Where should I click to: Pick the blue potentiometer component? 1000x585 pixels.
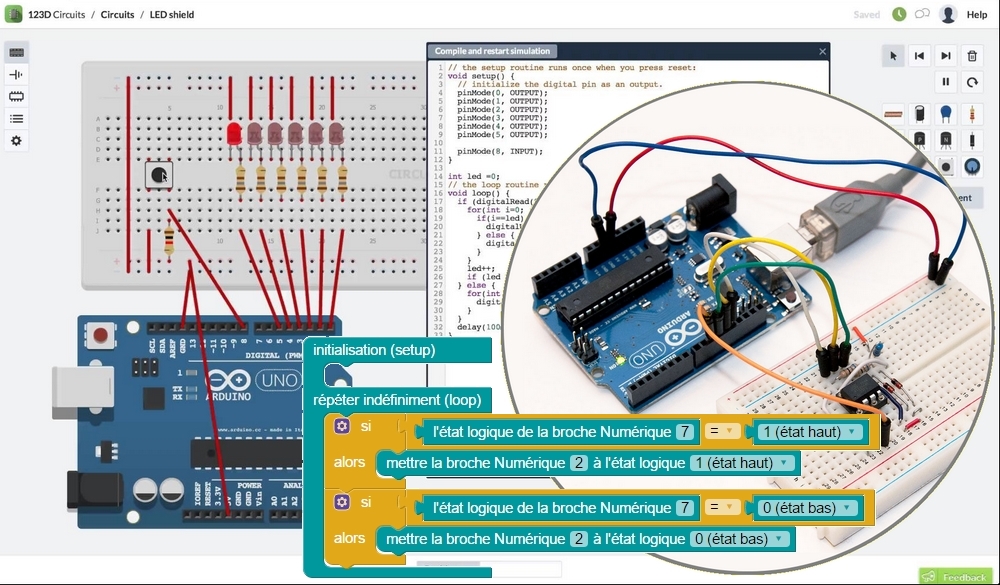point(972,167)
